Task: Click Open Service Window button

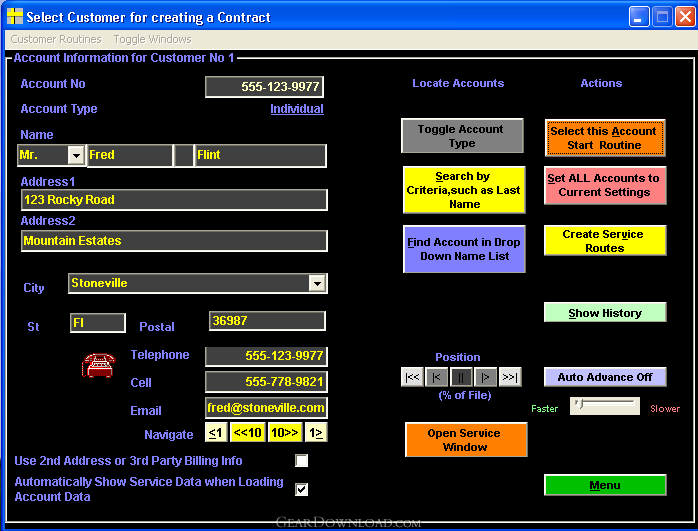Action: 466,440
